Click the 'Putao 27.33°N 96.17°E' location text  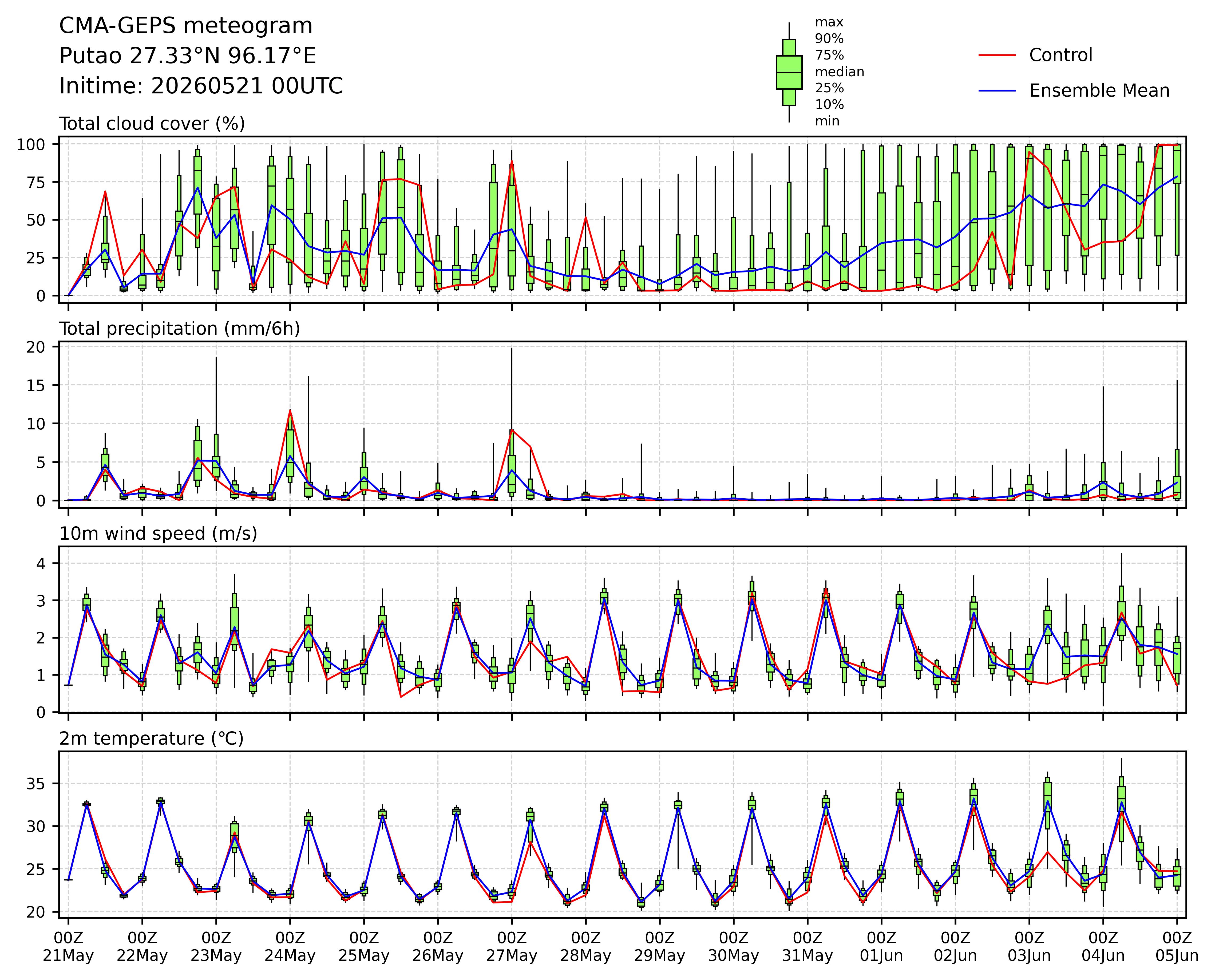(187, 56)
